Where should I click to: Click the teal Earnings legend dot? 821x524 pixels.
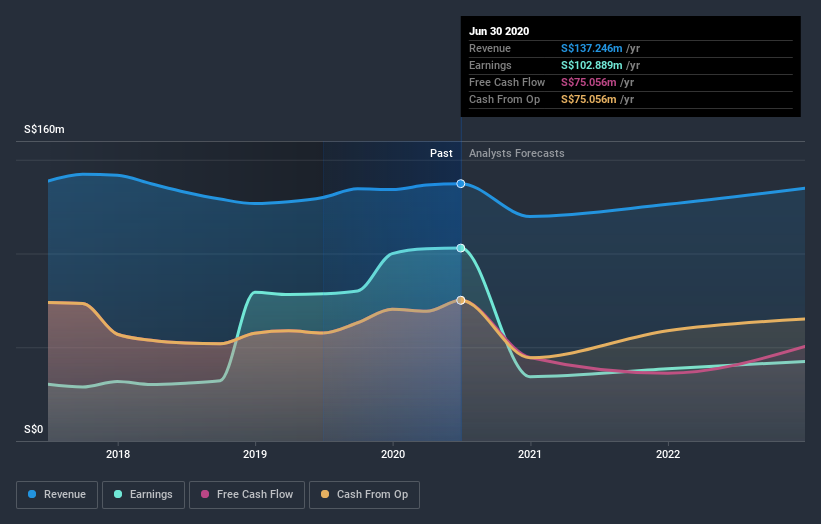tap(118, 494)
